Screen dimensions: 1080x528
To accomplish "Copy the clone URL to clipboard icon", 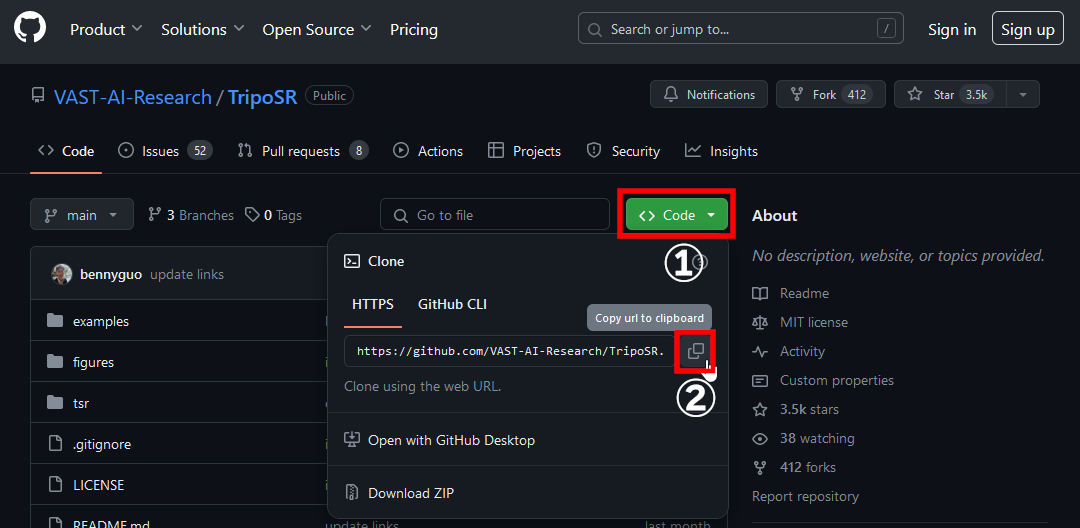I will pos(696,351).
